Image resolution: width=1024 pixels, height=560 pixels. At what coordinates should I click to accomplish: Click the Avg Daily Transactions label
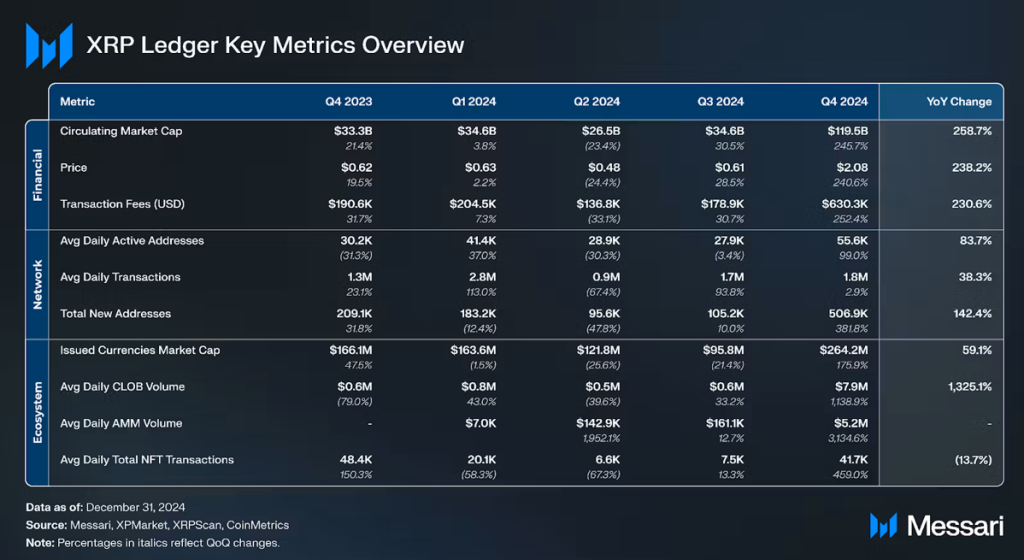tap(120, 277)
